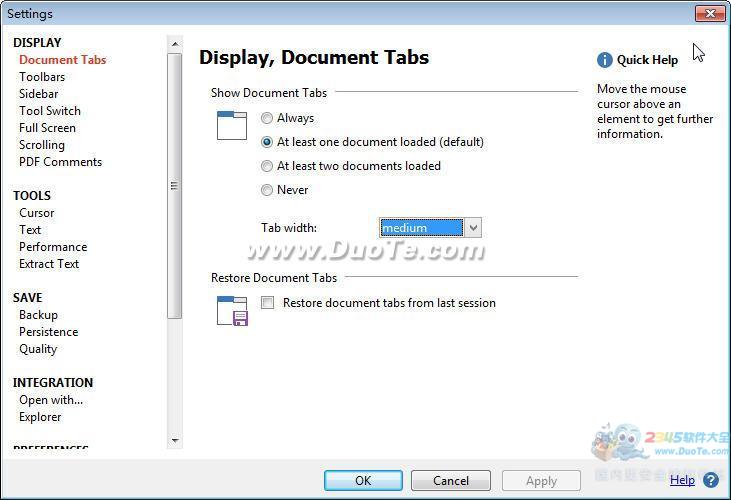
Task: Click the sidebar scrollbar down arrow
Action: coord(175,440)
